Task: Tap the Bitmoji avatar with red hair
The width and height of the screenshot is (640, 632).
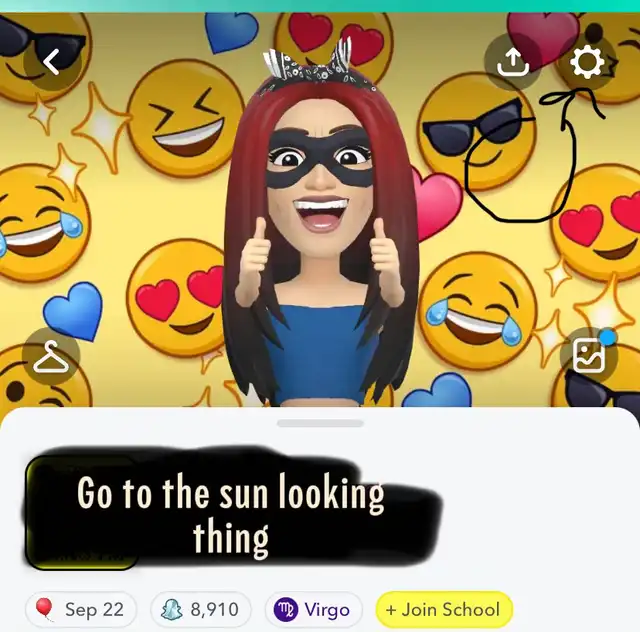Action: [321, 229]
